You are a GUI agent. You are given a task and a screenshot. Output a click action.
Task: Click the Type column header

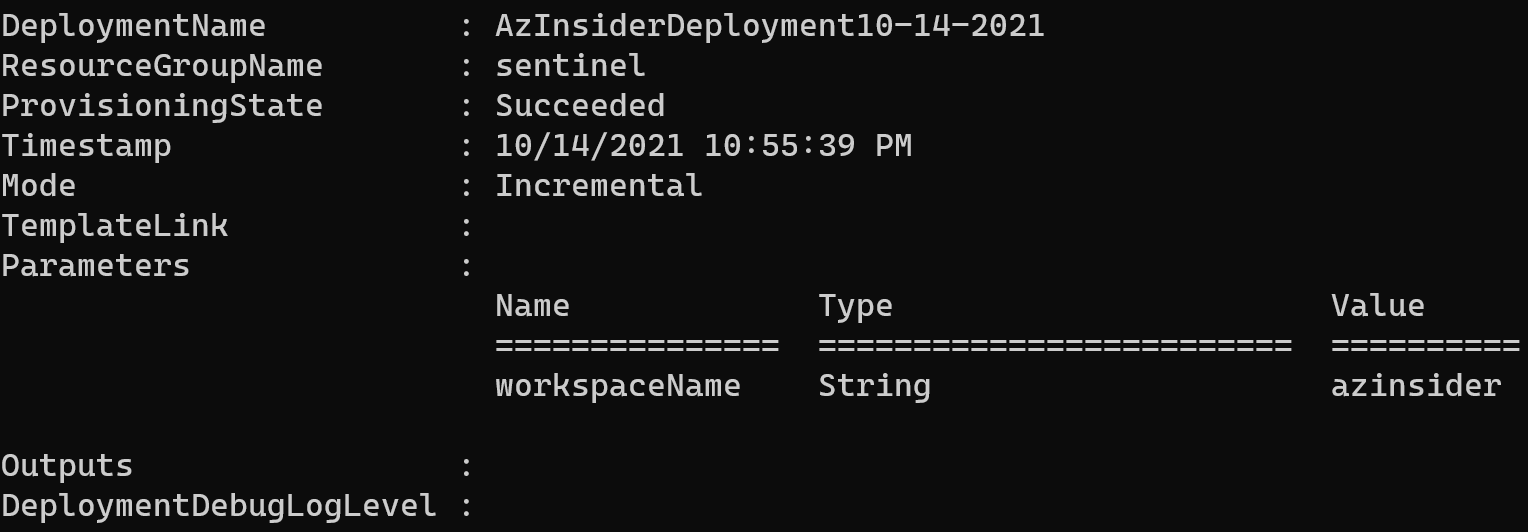(x=856, y=306)
